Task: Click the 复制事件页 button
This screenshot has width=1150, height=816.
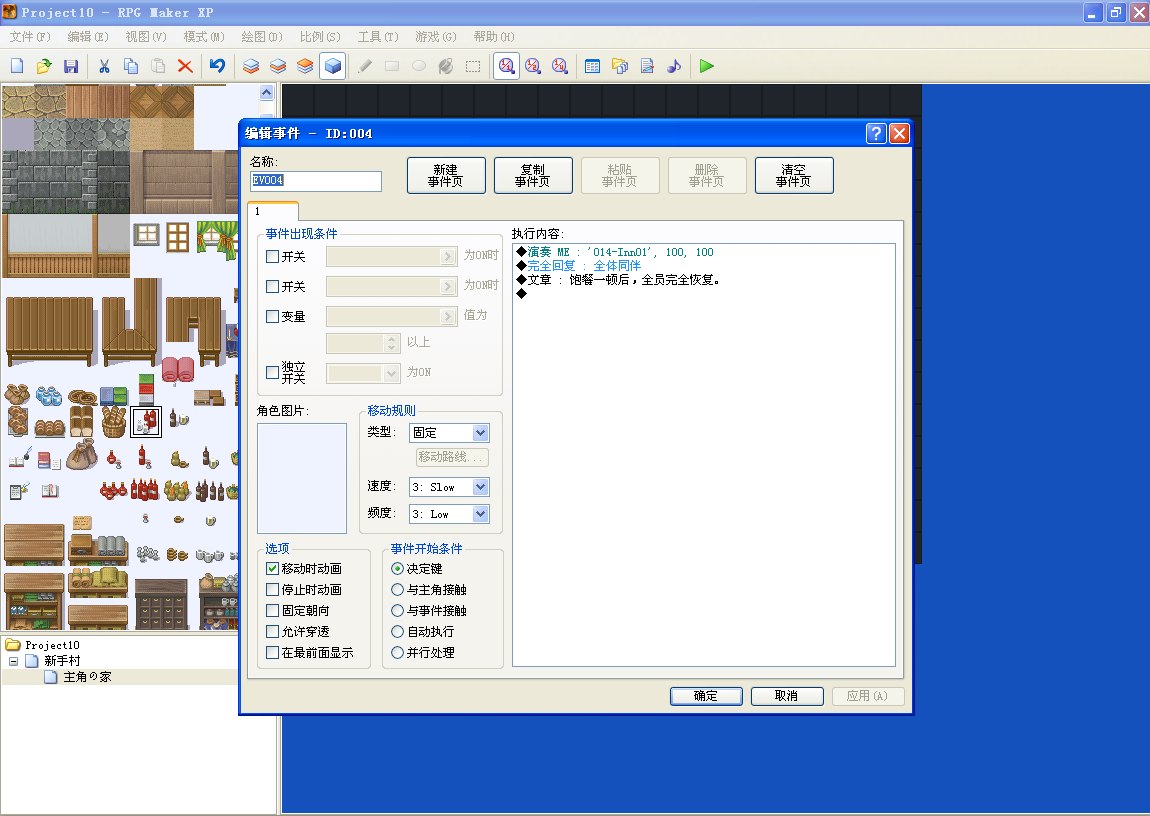Action: (533, 175)
